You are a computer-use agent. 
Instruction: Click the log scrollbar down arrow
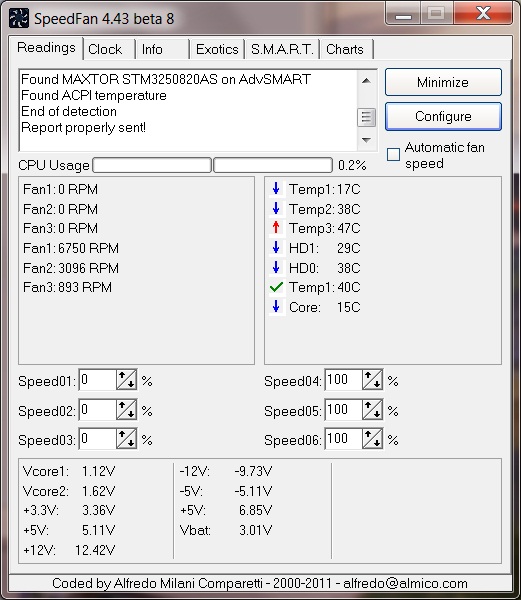366,140
